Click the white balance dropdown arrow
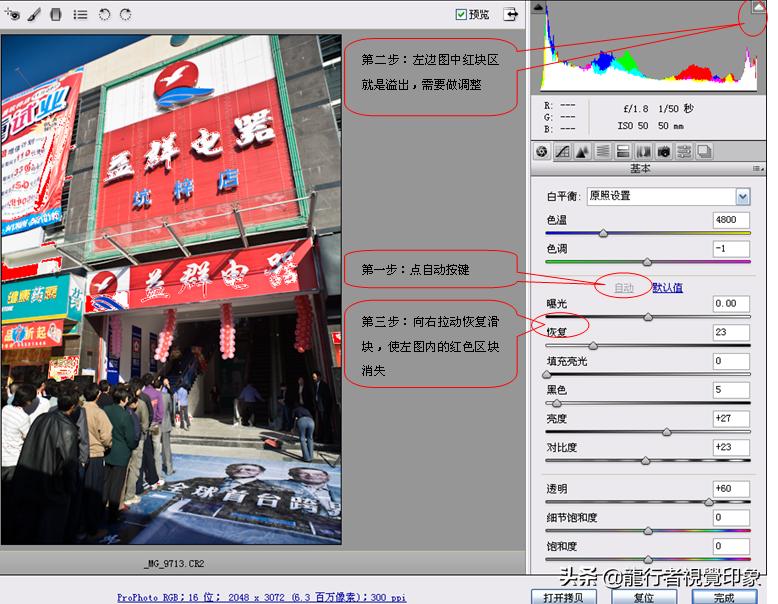Screen dimensions: 778x604 tap(743, 197)
